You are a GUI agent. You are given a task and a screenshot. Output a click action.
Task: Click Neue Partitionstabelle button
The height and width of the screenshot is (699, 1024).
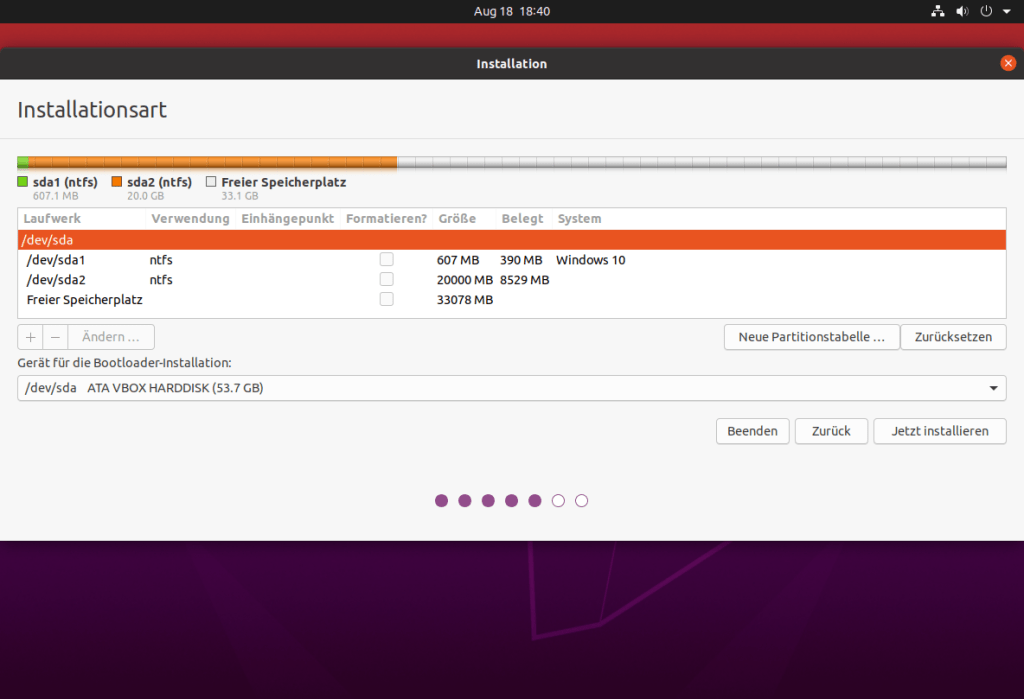[x=811, y=337]
